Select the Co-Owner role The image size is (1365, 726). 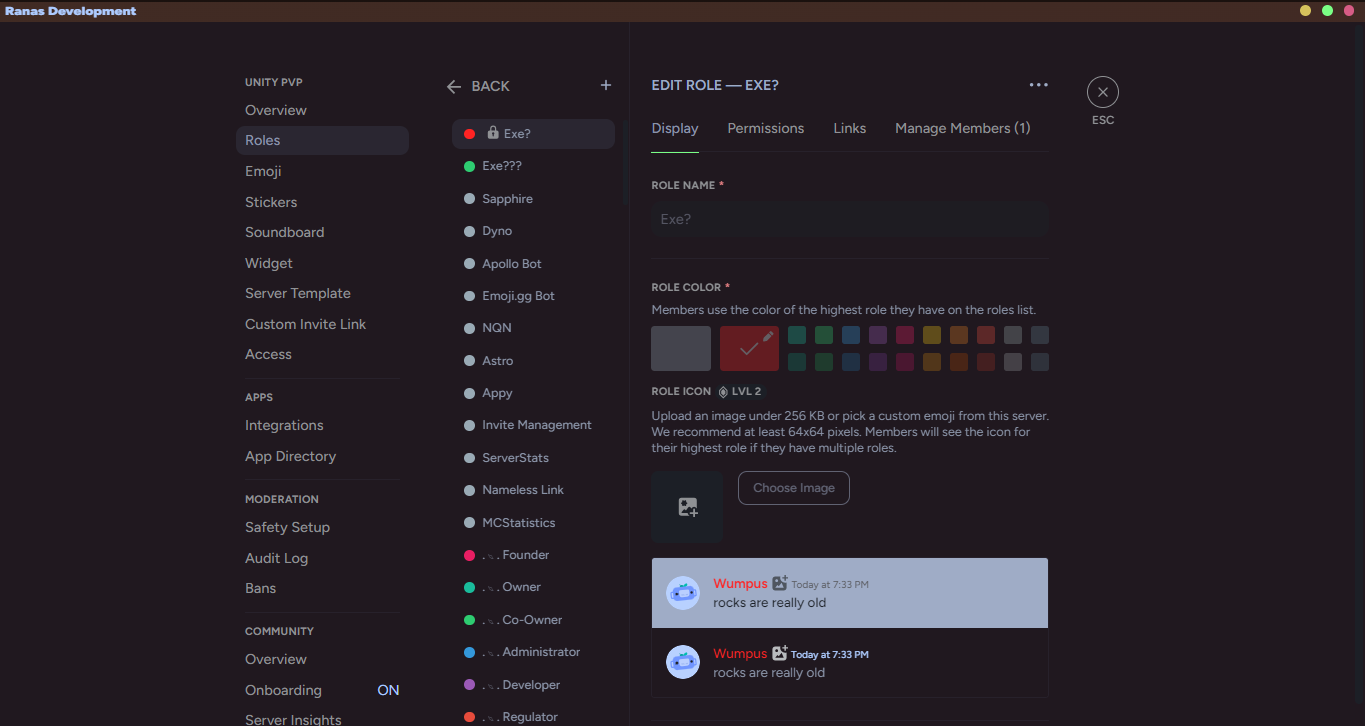coord(533,620)
